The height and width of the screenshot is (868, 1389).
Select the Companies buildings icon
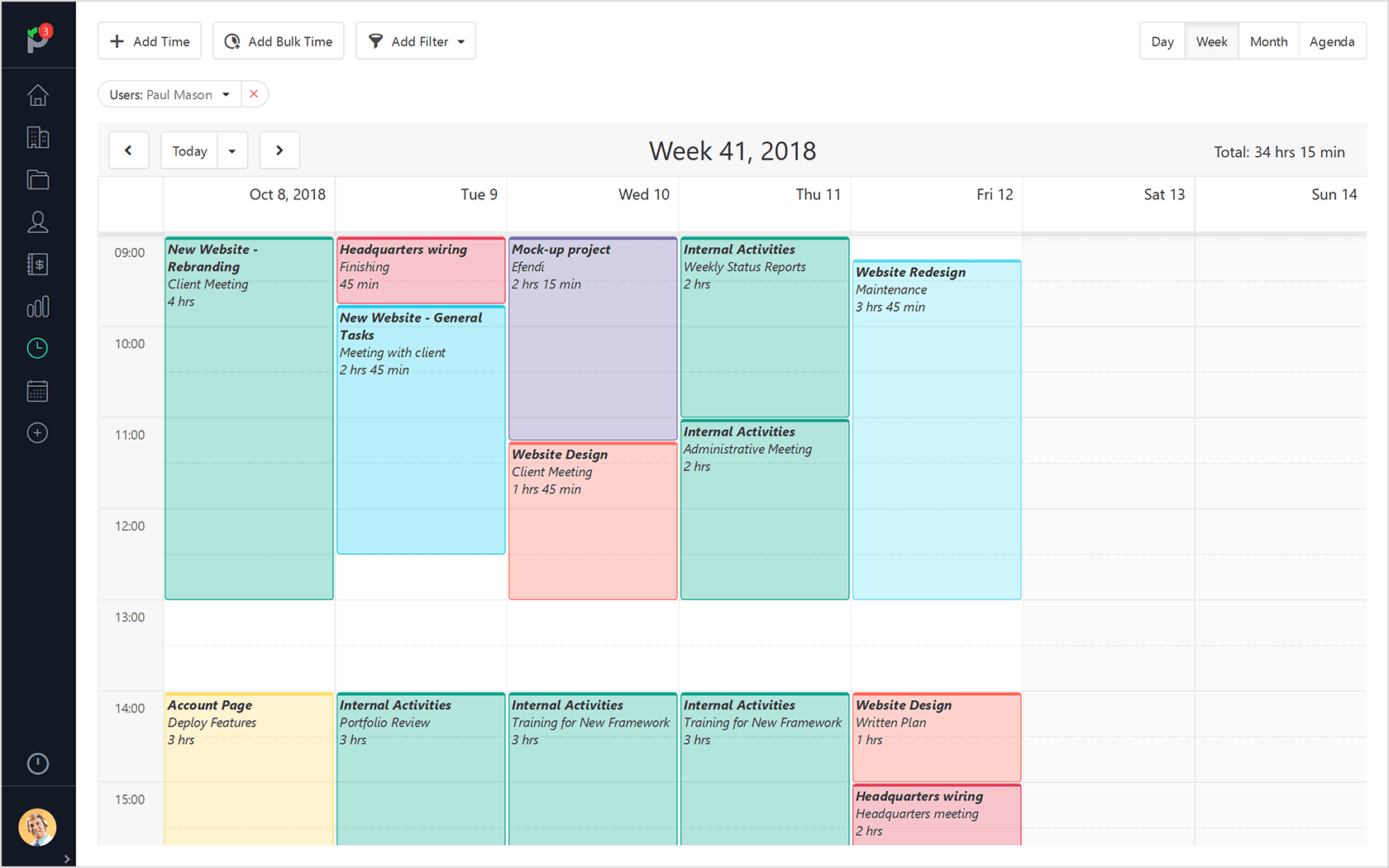[x=37, y=137]
